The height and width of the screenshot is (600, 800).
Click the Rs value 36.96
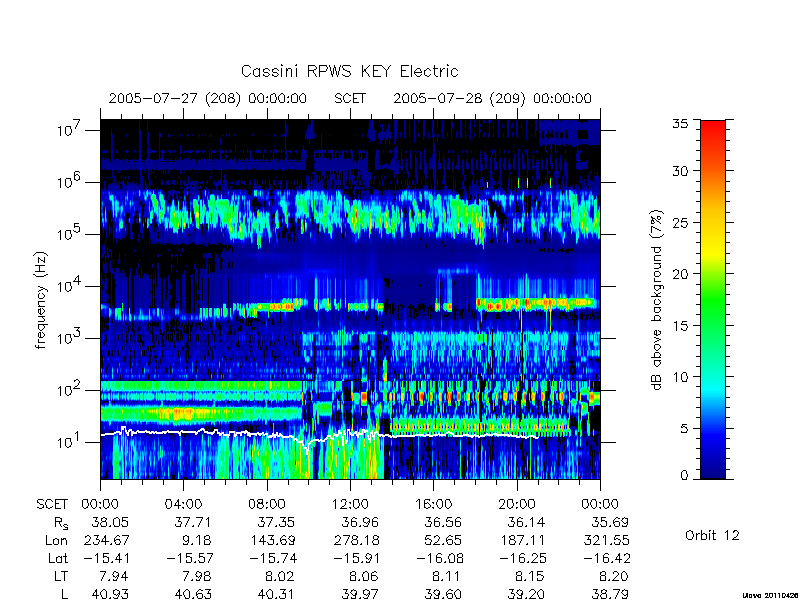pyautogui.click(x=360, y=522)
